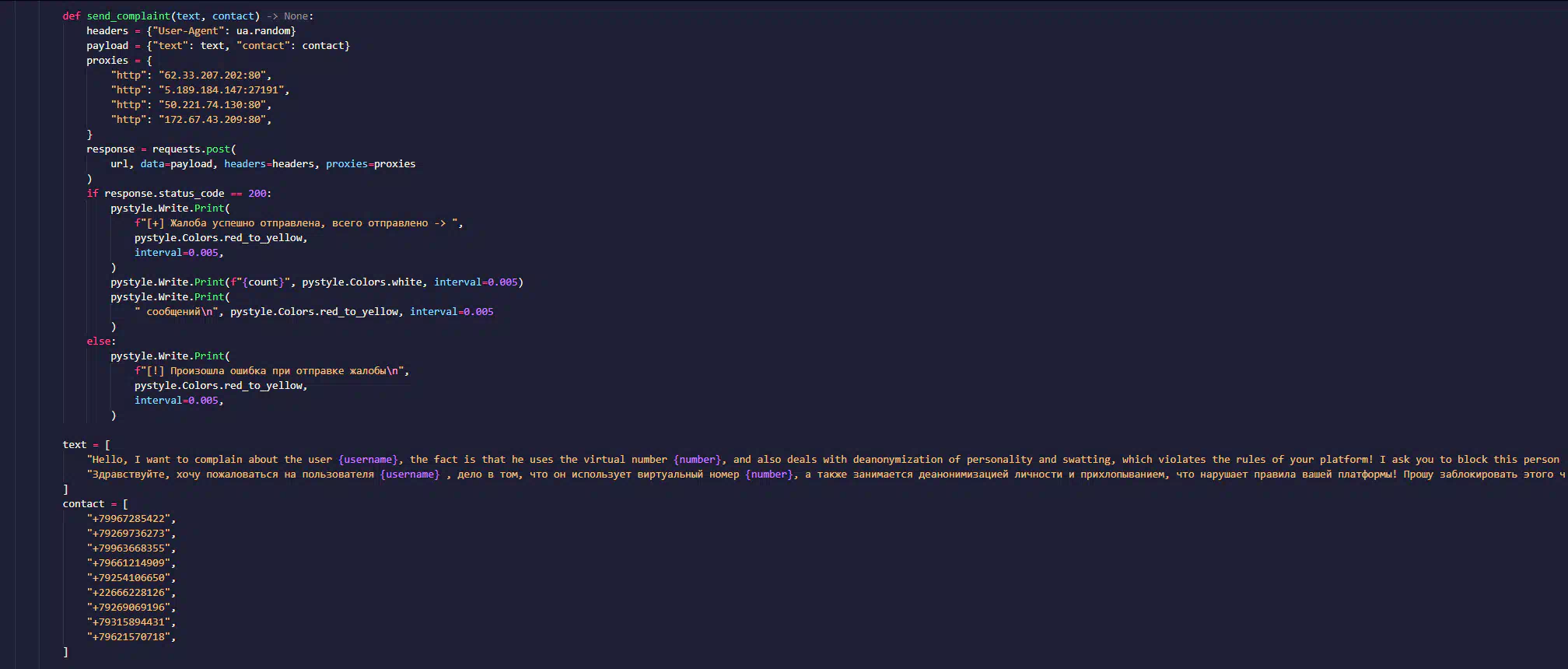
Task: Click 'ua.random' in the headers line
Action: pyautogui.click(x=264, y=31)
